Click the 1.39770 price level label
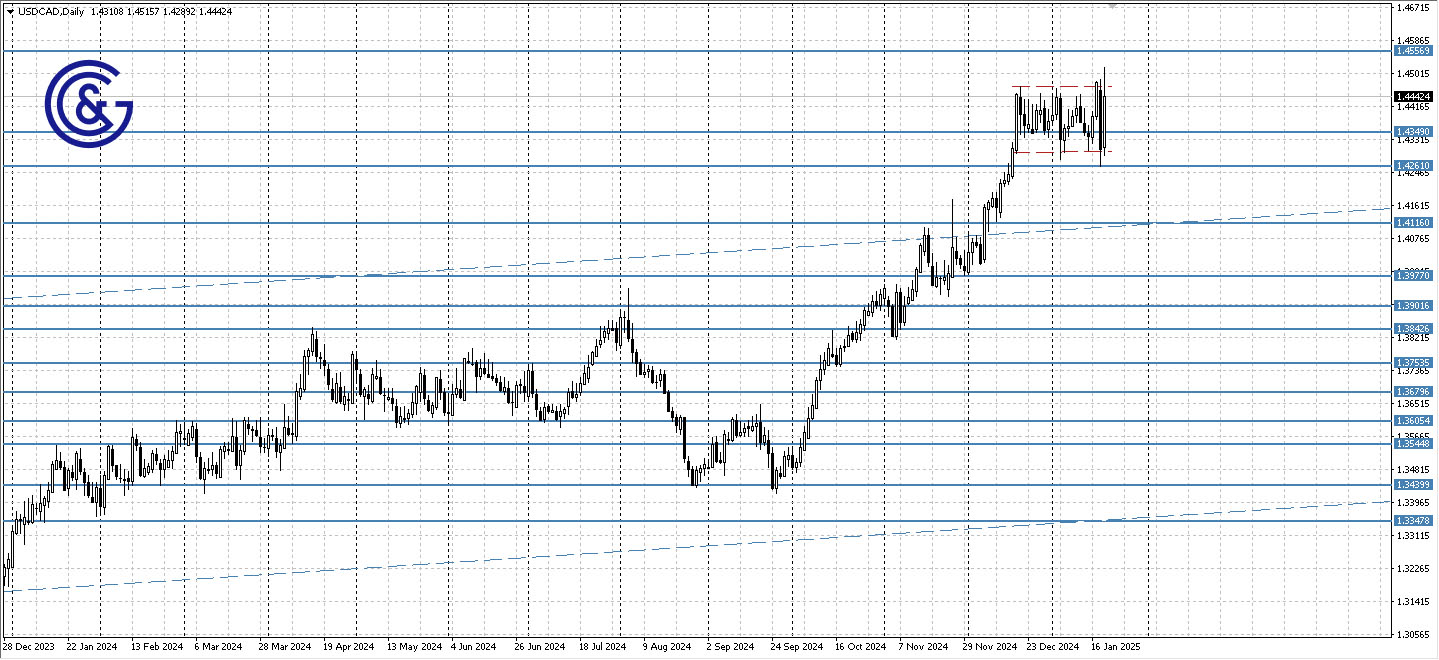Viewport: 1439px width, 660px height. point(1416,276)
